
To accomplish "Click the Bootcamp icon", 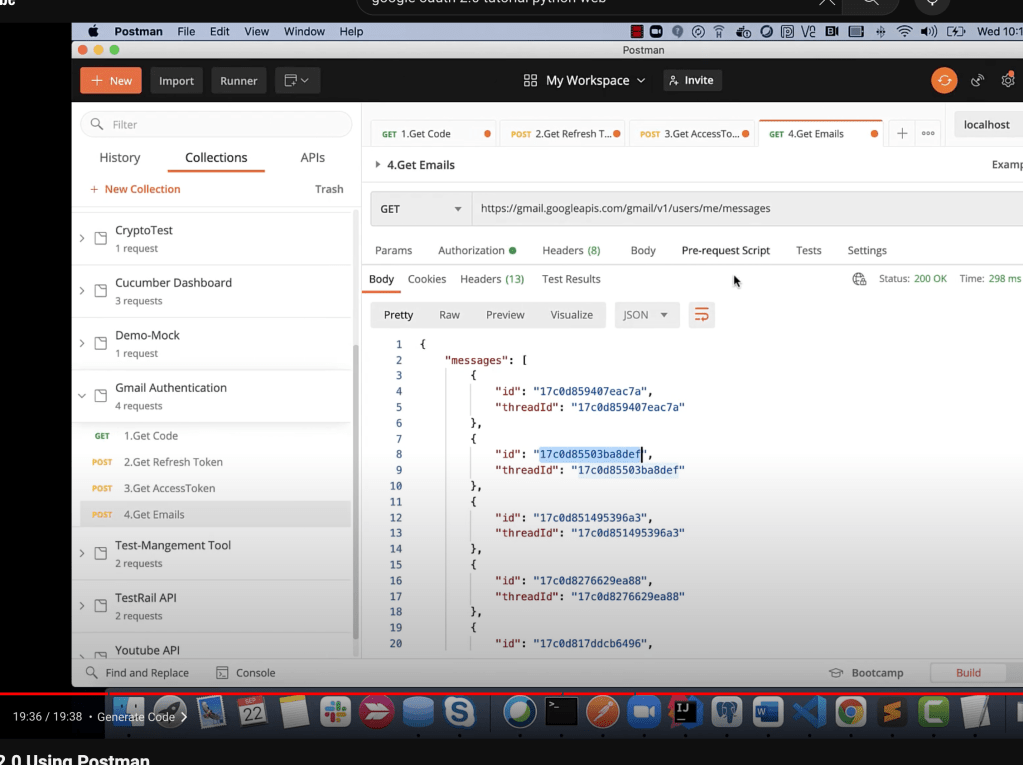I will pyautogui.click(x=836, y=672).
